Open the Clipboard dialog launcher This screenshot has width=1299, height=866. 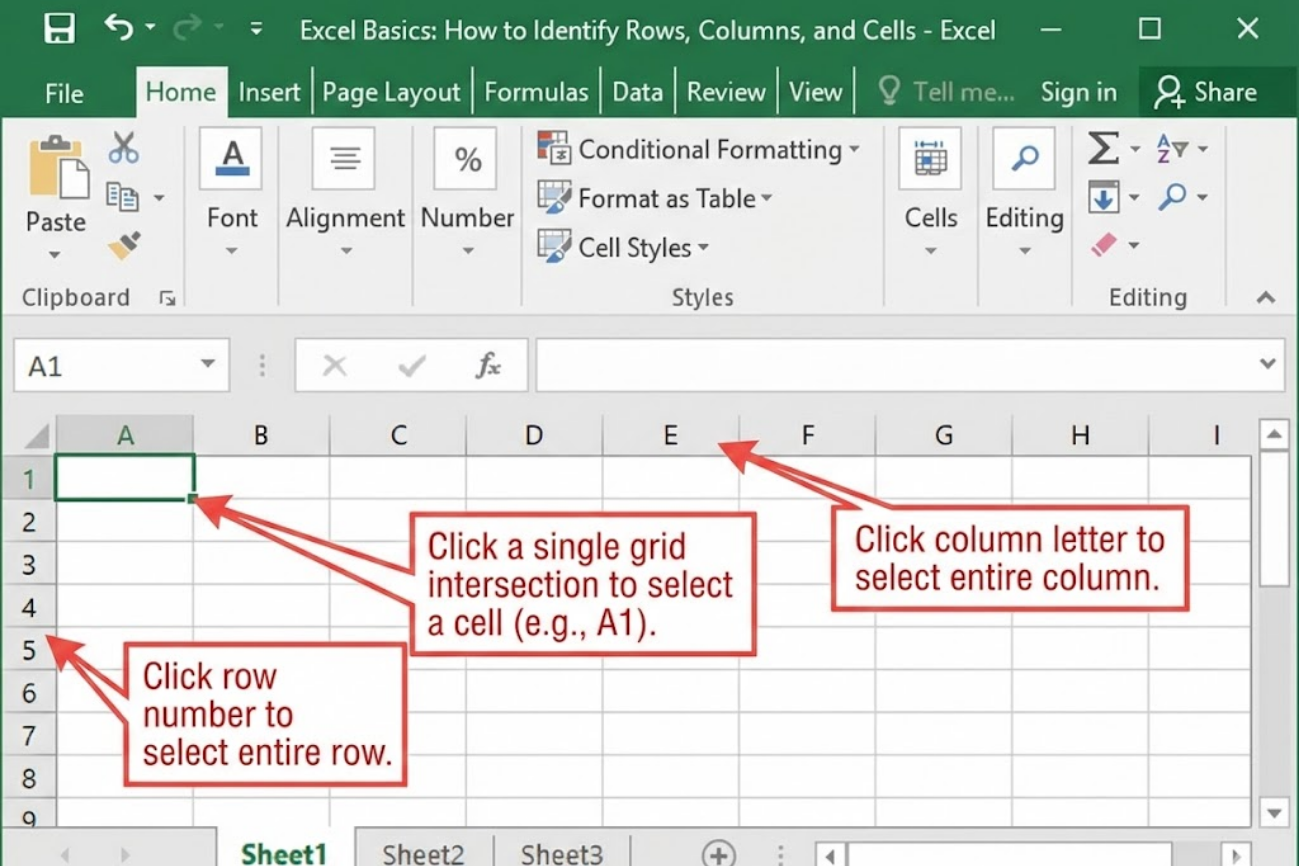166,297
